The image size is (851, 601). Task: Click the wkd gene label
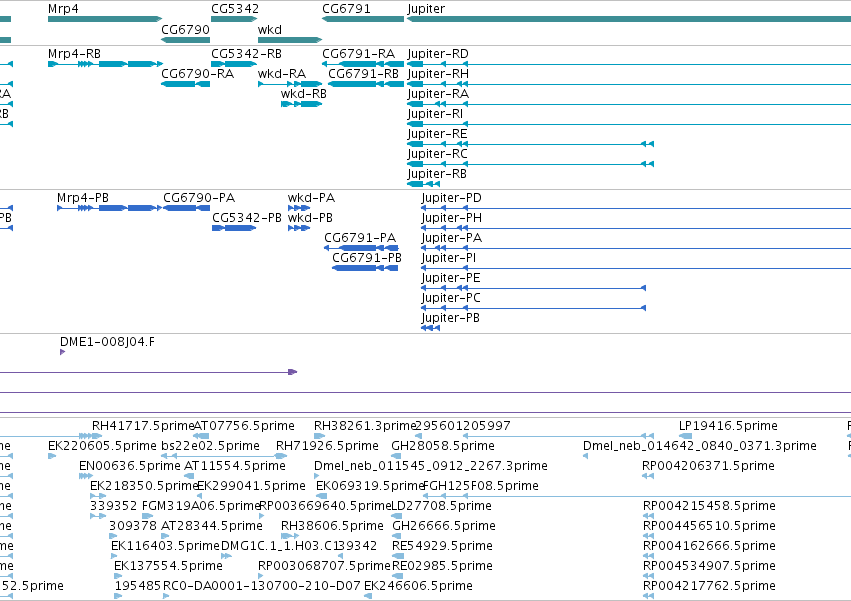point(270,29)
